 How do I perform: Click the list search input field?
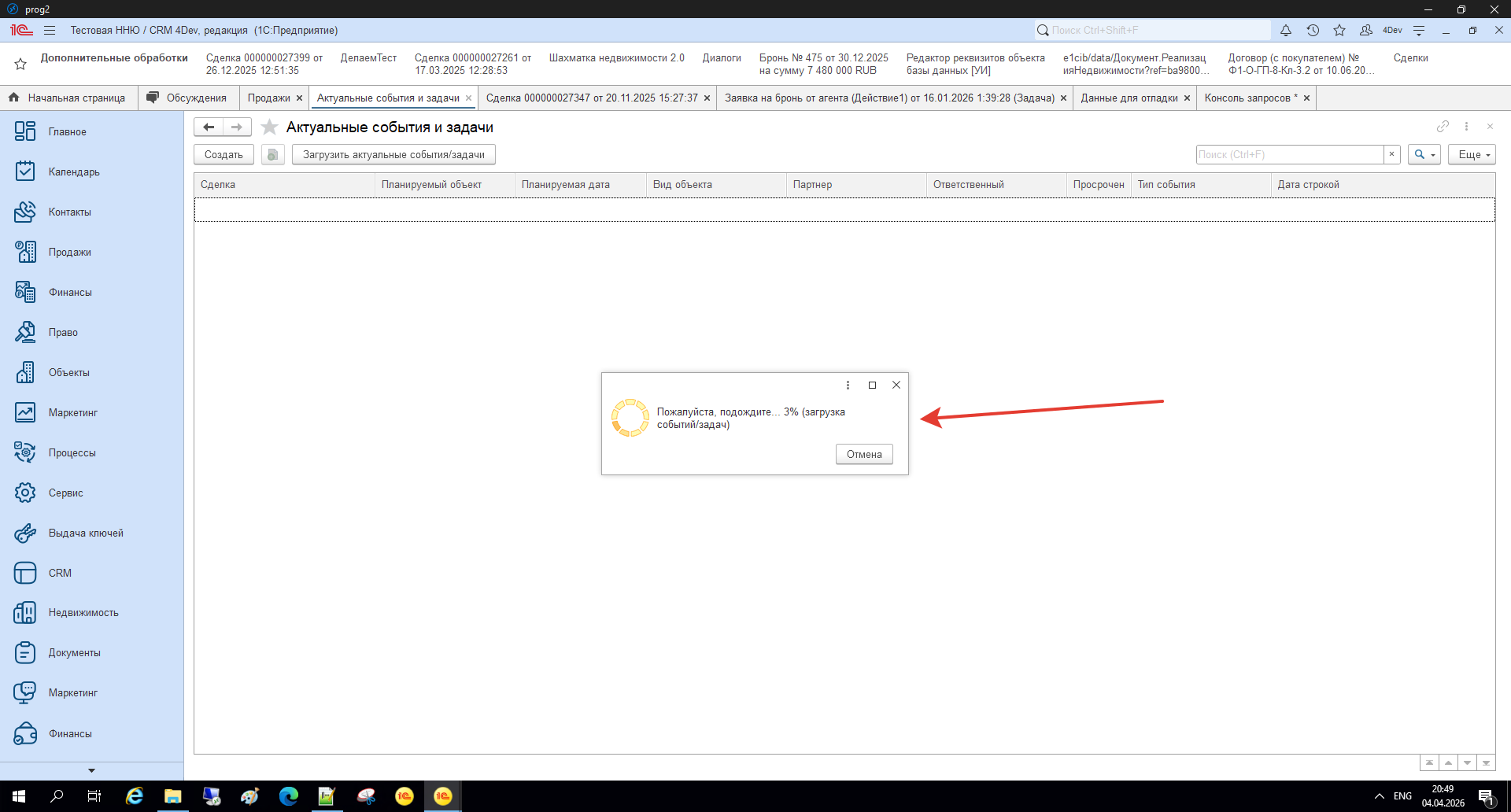1289,155
